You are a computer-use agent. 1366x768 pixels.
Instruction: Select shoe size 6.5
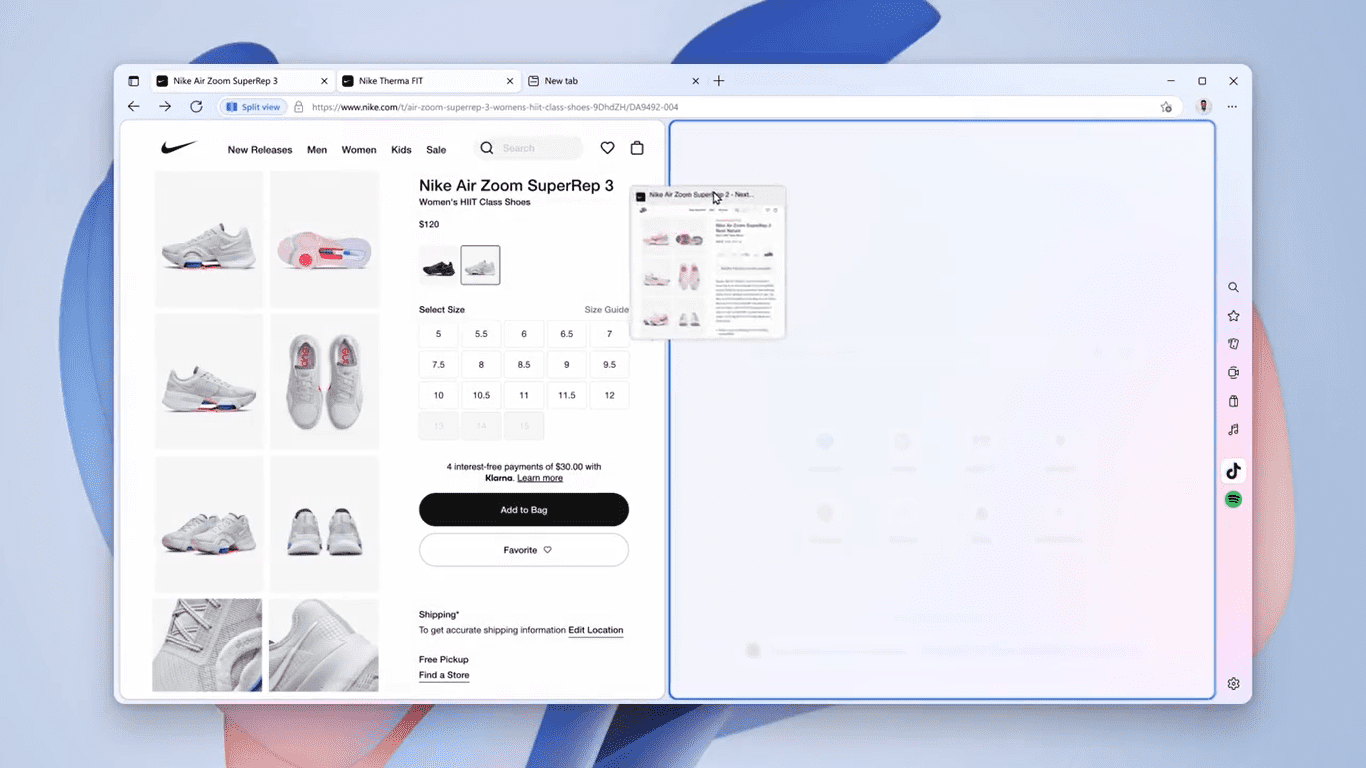[567, 334]
